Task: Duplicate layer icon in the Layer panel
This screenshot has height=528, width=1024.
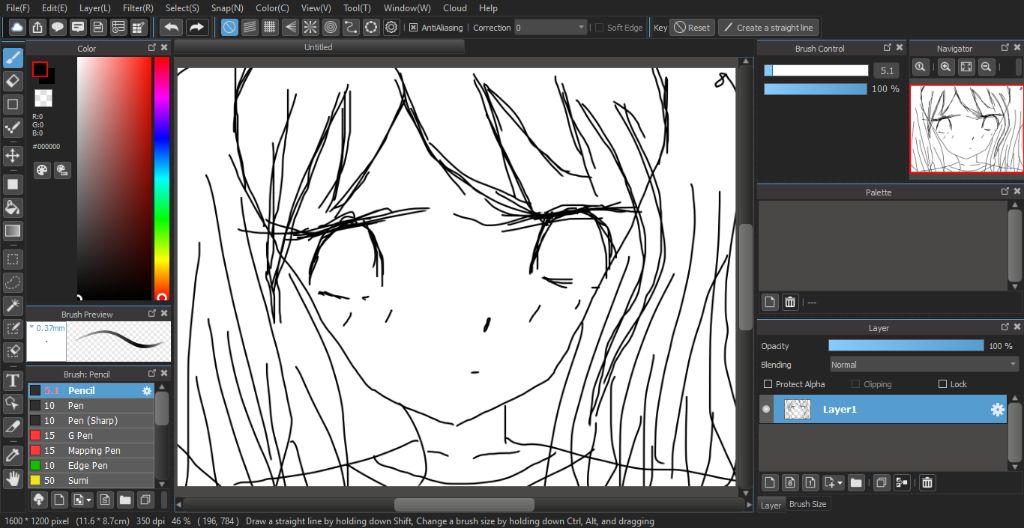Action: point(881,483)
